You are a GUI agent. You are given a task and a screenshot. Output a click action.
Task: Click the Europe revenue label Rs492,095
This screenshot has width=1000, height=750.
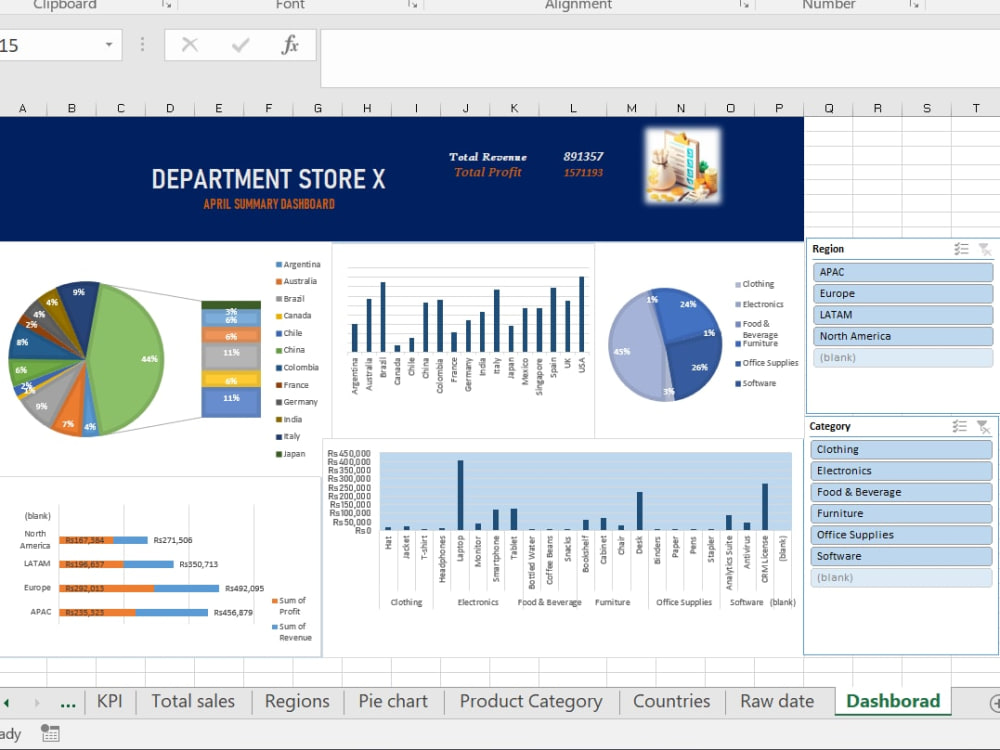(x=244, y=589)
